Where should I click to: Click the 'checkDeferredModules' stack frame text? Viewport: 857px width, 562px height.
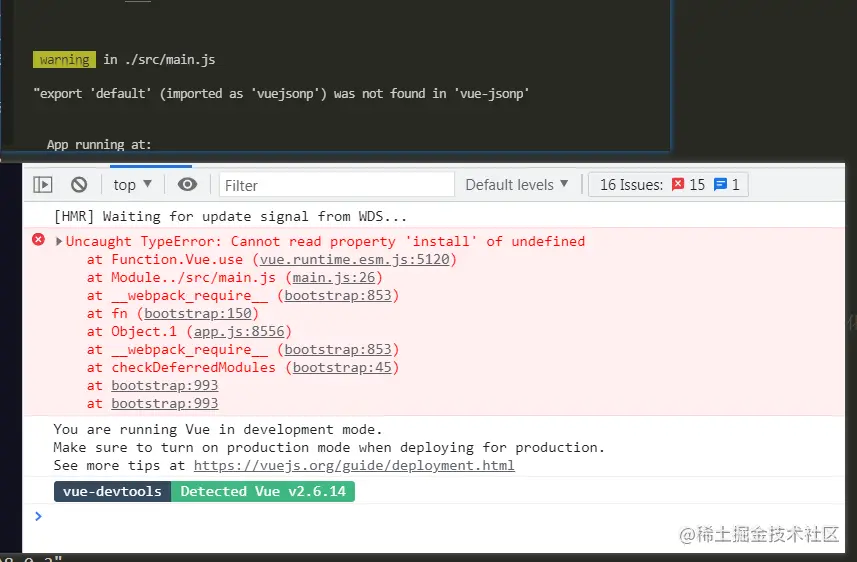tap(193, 367)
